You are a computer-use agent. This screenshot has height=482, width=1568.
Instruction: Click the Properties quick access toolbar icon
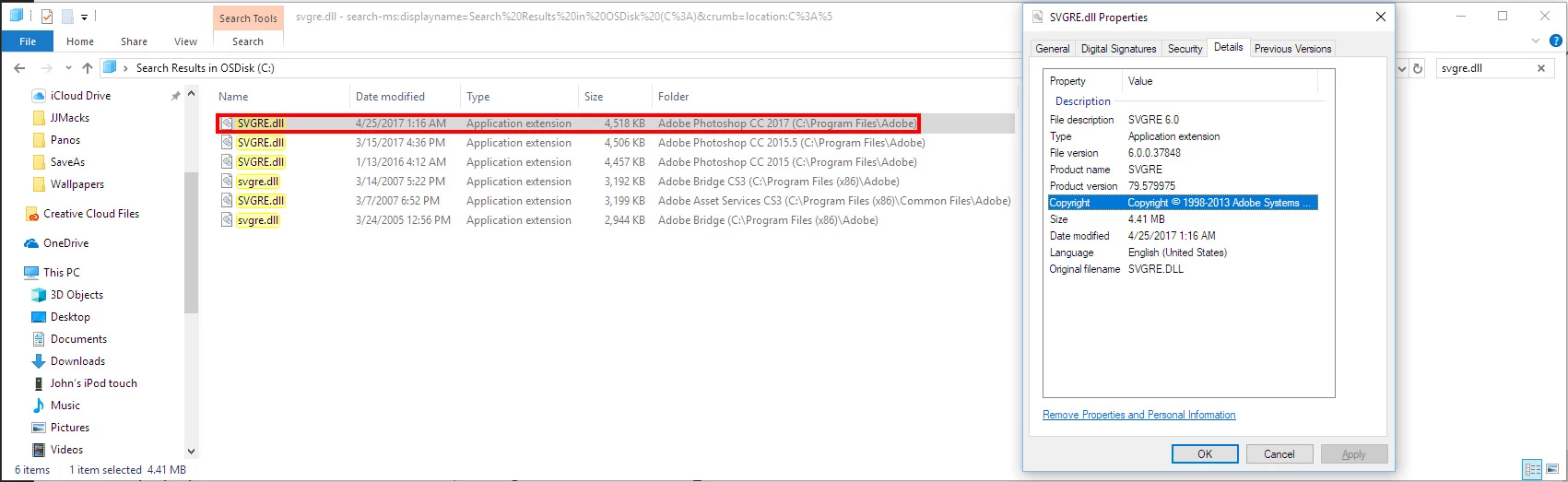(47, 16)
